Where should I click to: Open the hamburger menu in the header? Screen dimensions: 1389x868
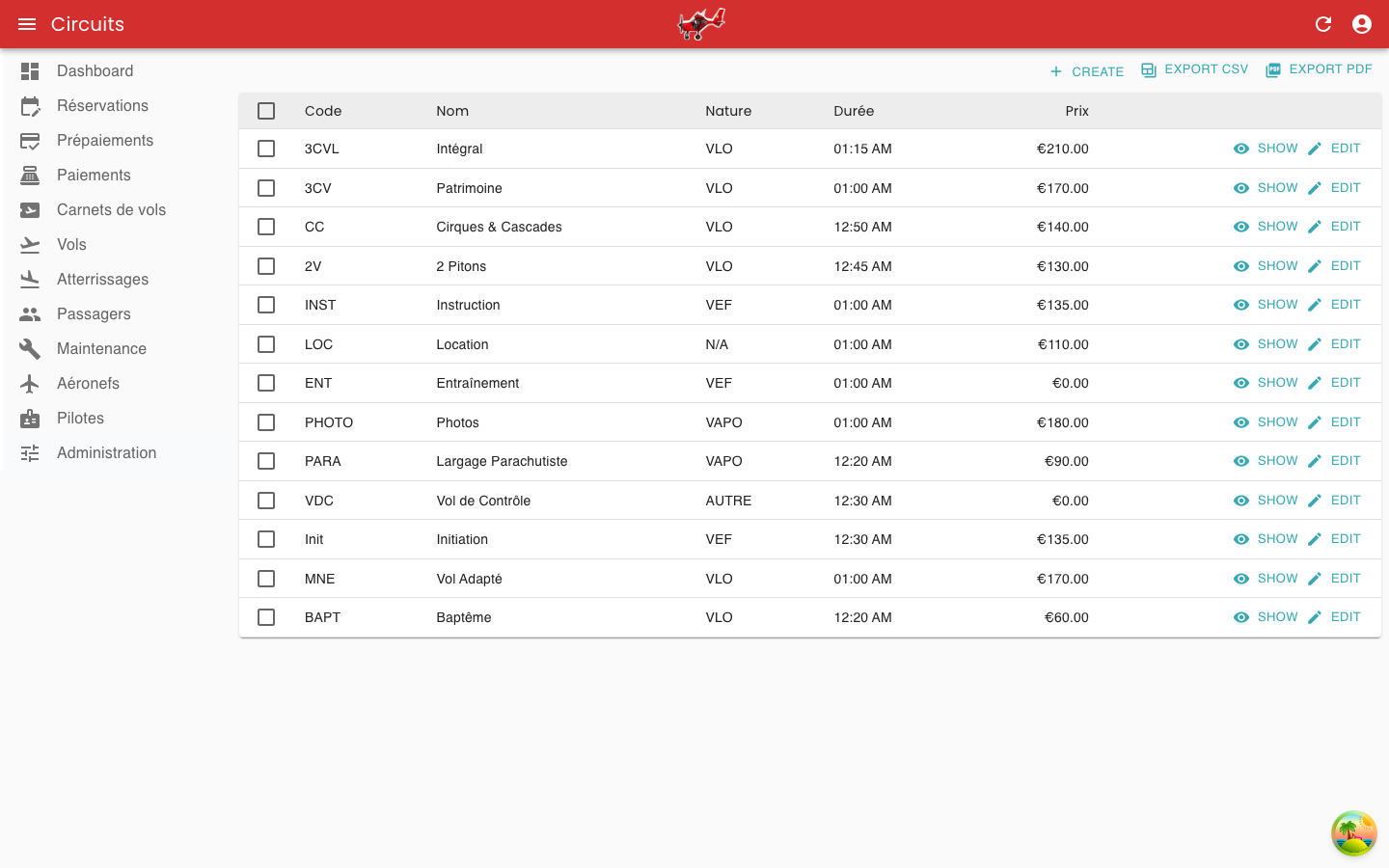(x=27, y=24)
